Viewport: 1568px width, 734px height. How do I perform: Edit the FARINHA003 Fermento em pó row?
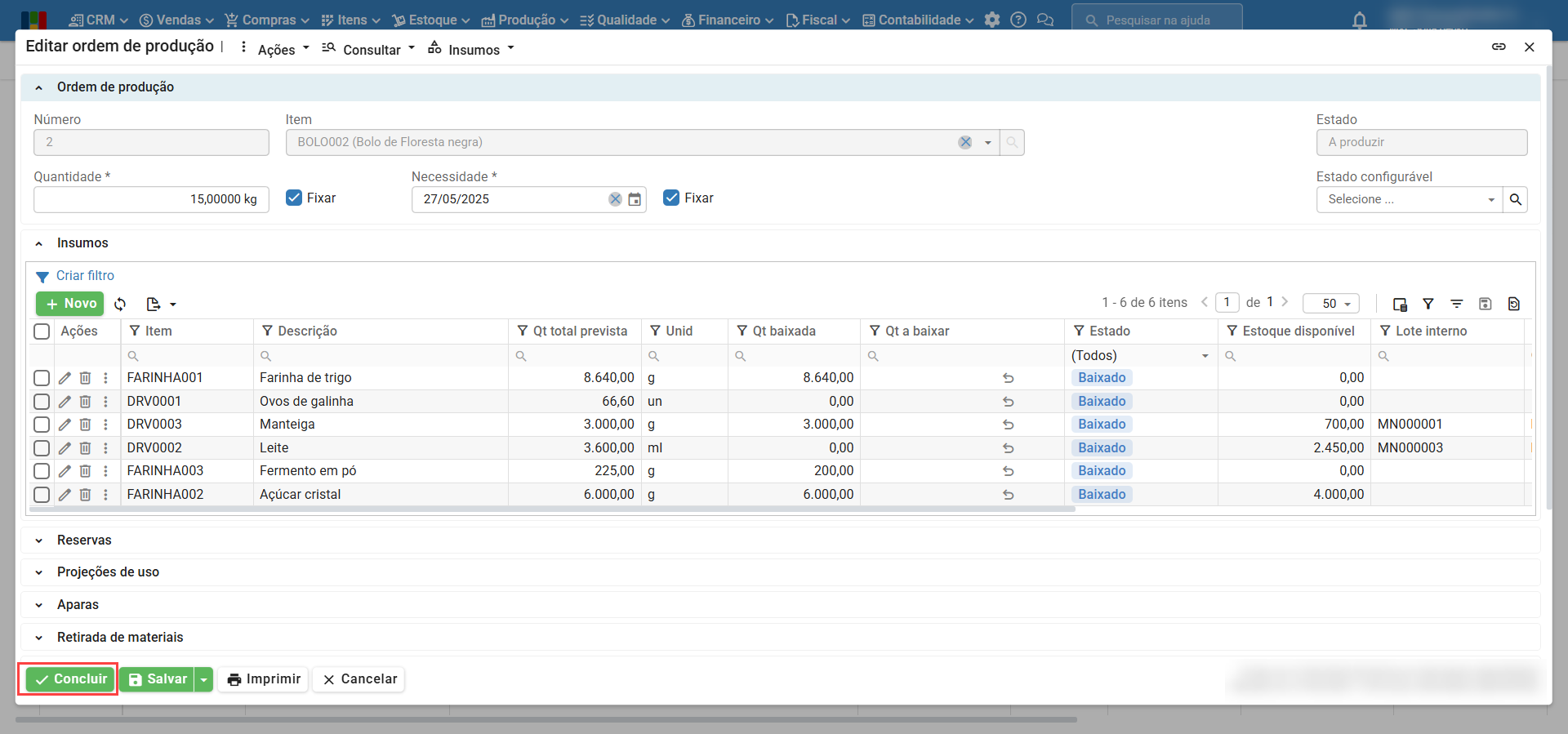[x=65, y=471]
